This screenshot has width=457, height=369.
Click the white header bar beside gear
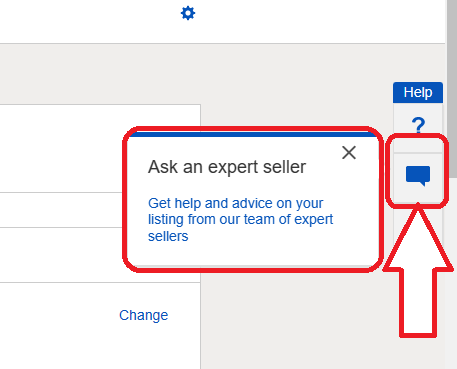pyautogui.click(x=222, y=21)
